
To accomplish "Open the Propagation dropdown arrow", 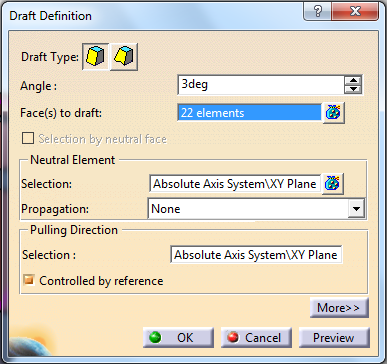I will [356, 209].
